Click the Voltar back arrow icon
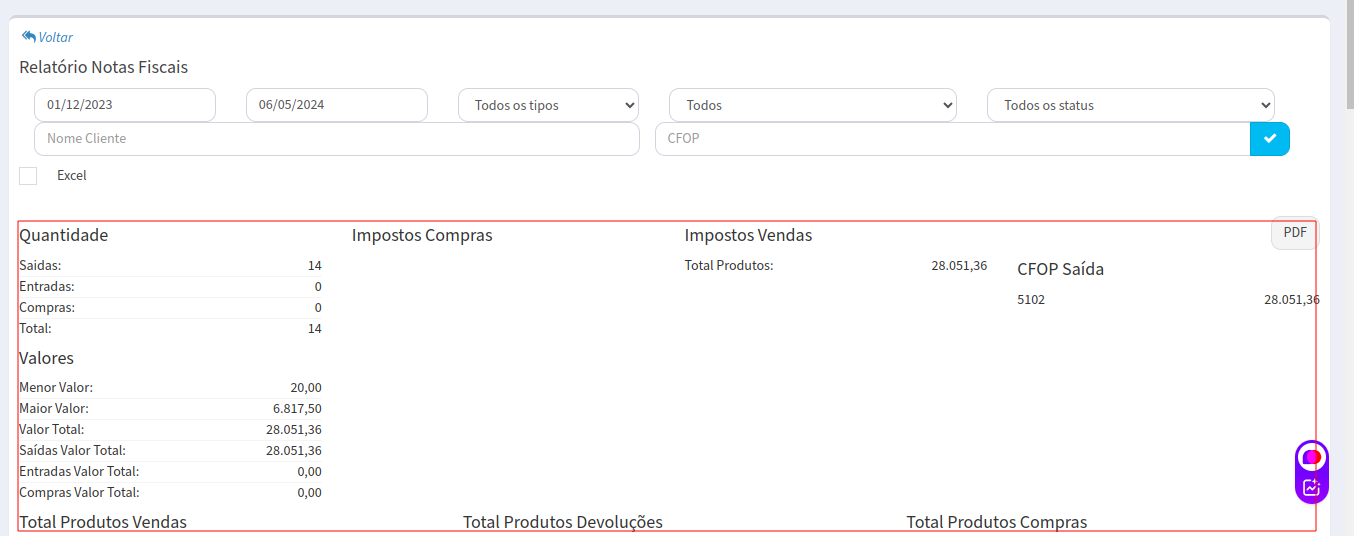The width and height of the screenshot is (1354, 536). pos(28,36)
